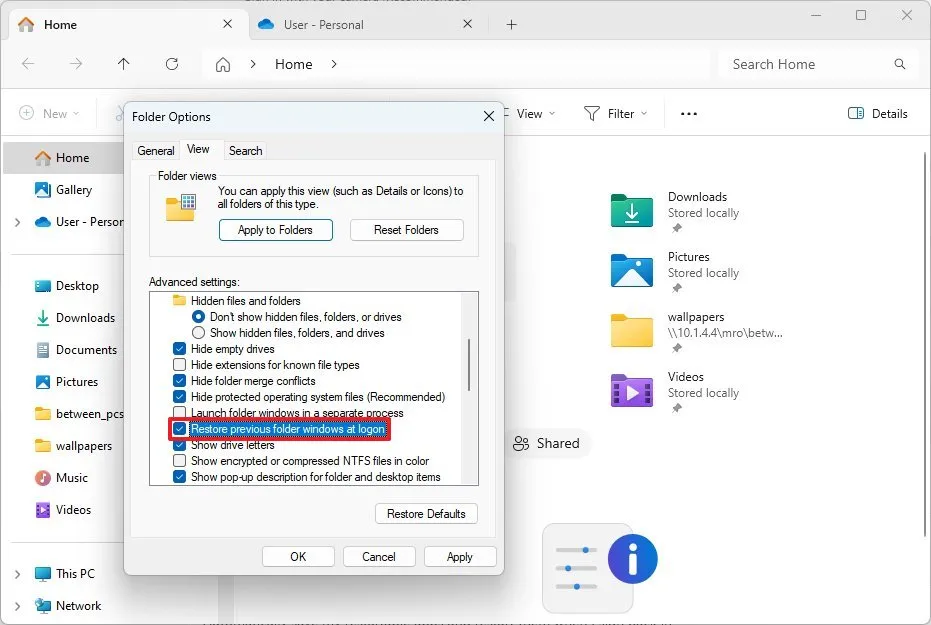Click chevron after home icon in address bar
Image resolution: width=931 pixels, height=625 pixels.
pos(253,64)
